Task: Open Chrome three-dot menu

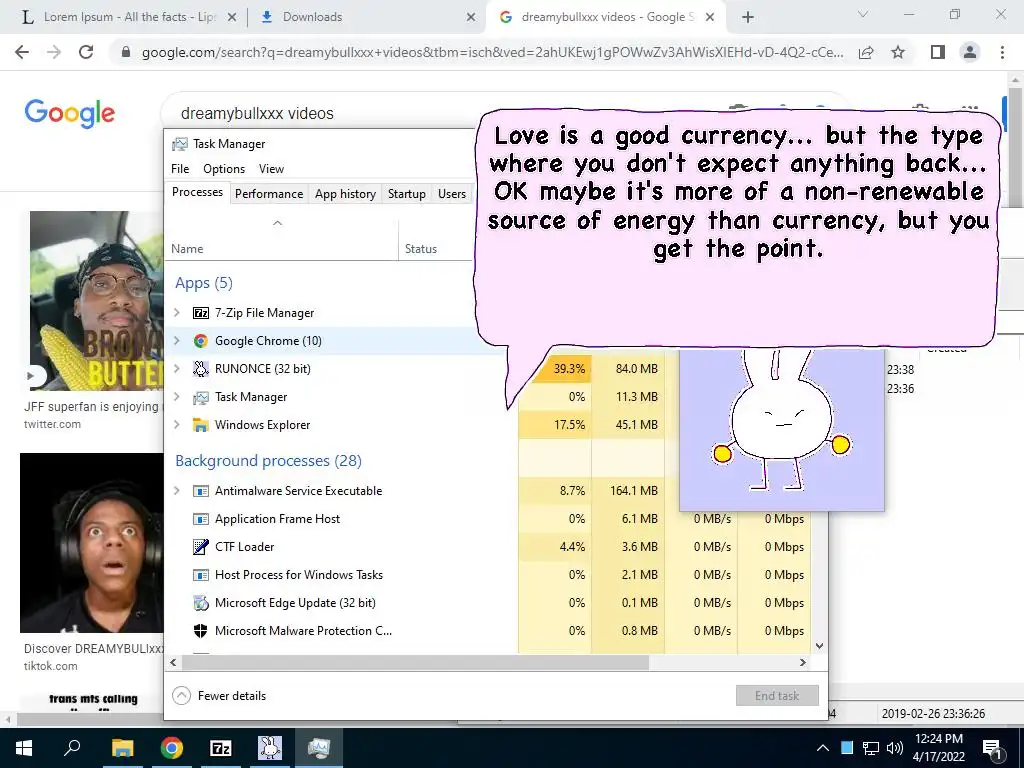Action: 1002,52
